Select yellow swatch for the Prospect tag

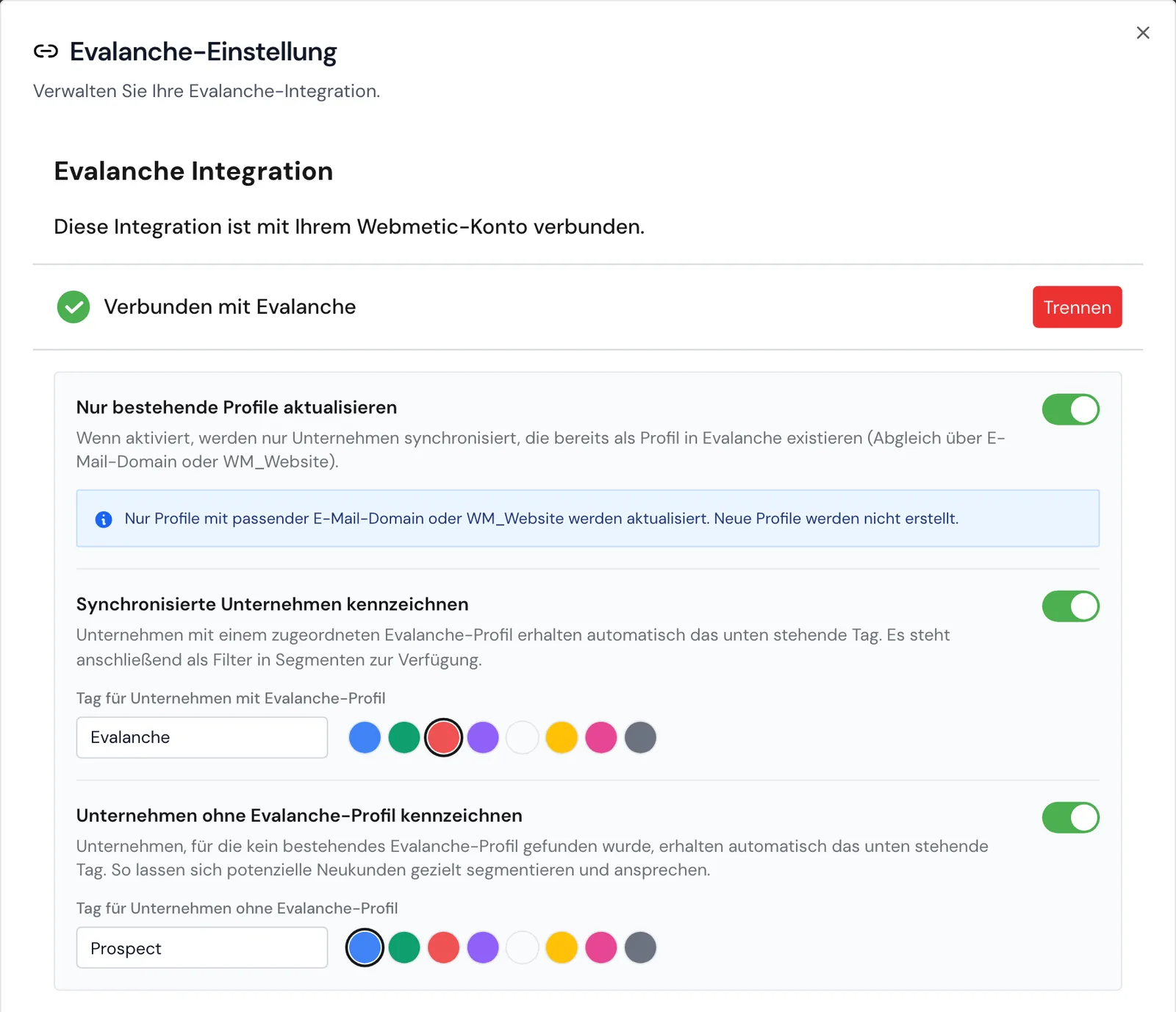[562, 947]
